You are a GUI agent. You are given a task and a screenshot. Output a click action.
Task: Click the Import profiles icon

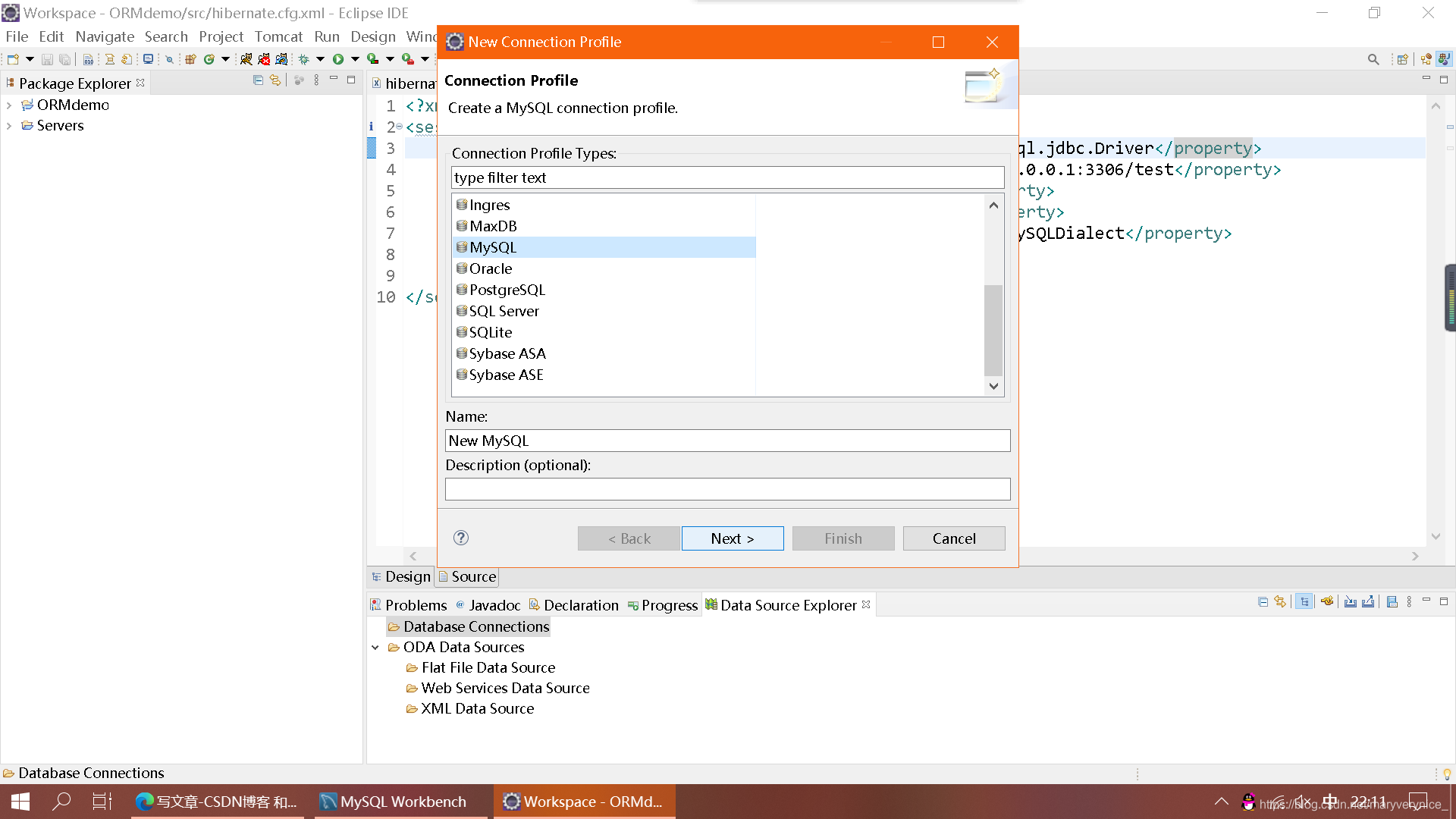point(1351,602)
